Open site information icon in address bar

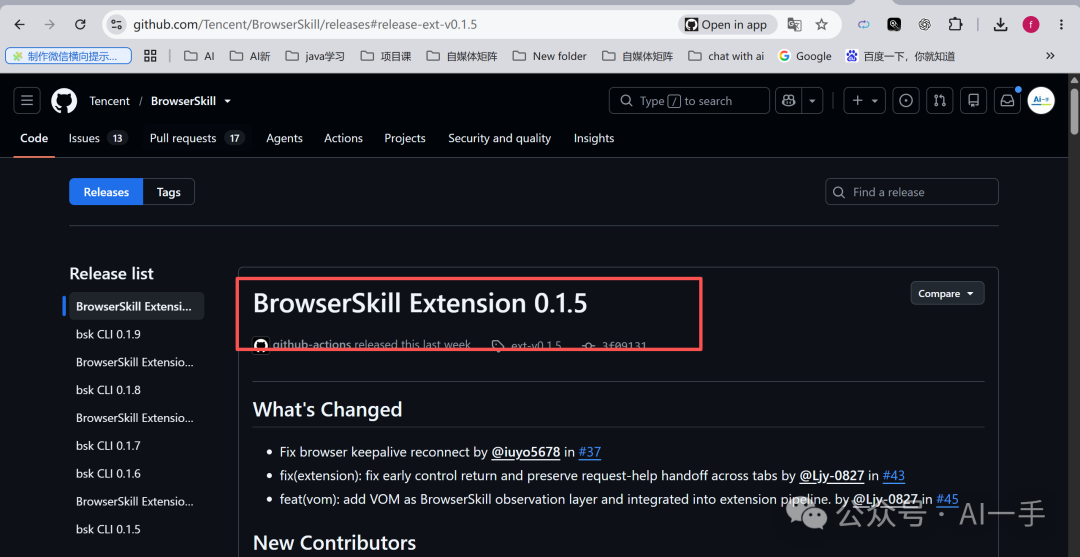pyautogui.click(x=116, y=25)
